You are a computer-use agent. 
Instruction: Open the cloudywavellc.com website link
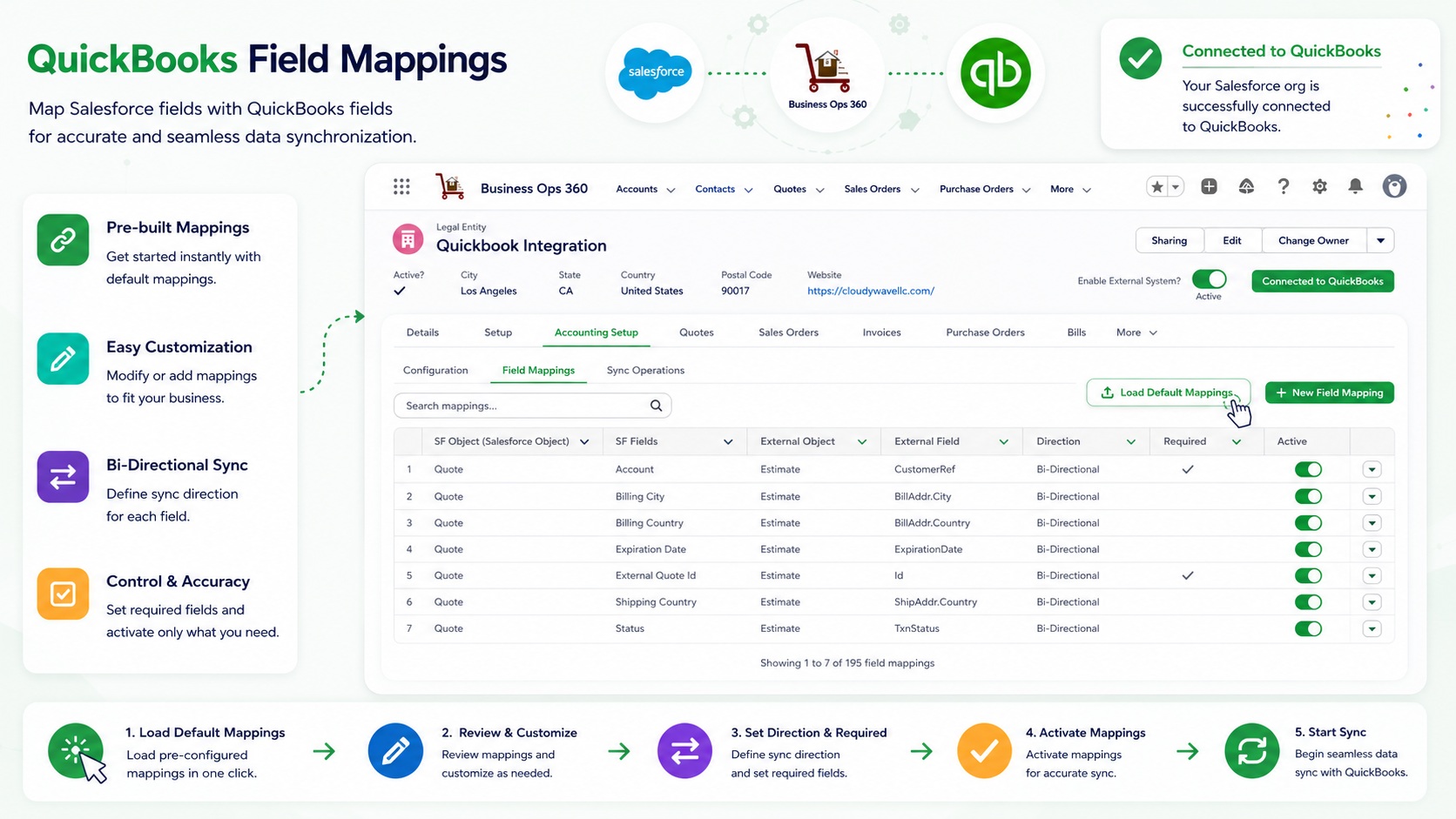click(x=871, y=291)
